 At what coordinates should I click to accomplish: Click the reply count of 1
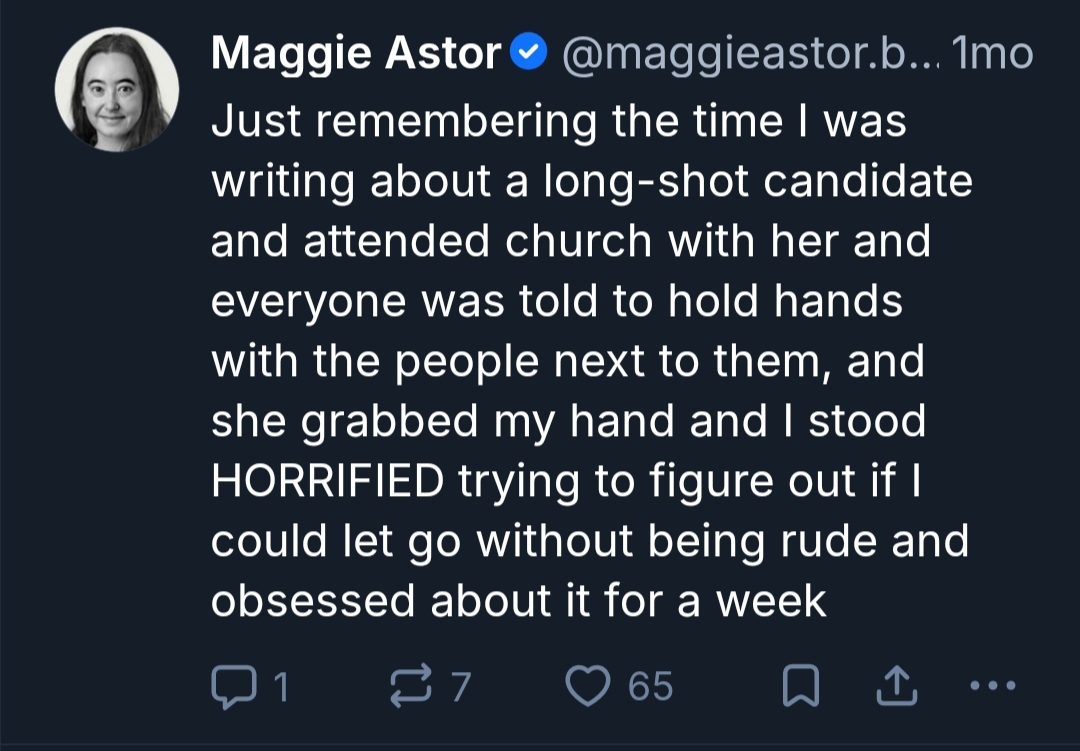281,686
